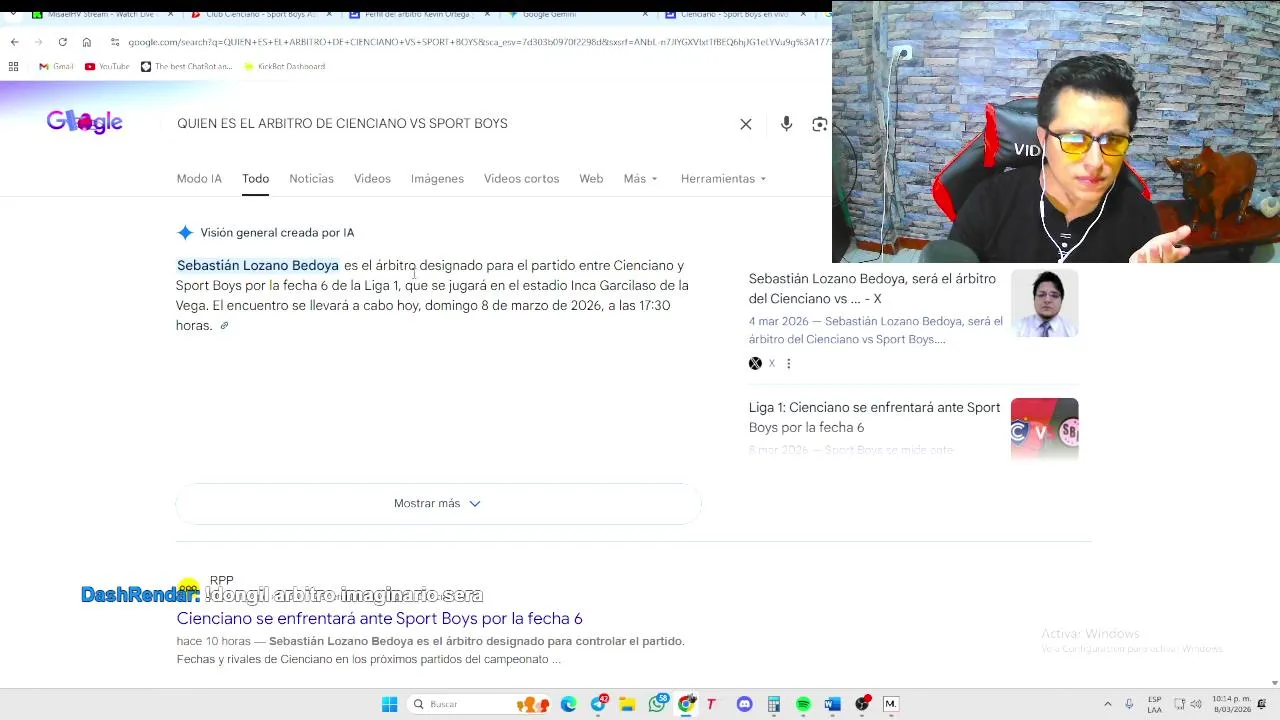Show hidden system tray icons
1280x720 pixels.
(x=1107, y=704)
